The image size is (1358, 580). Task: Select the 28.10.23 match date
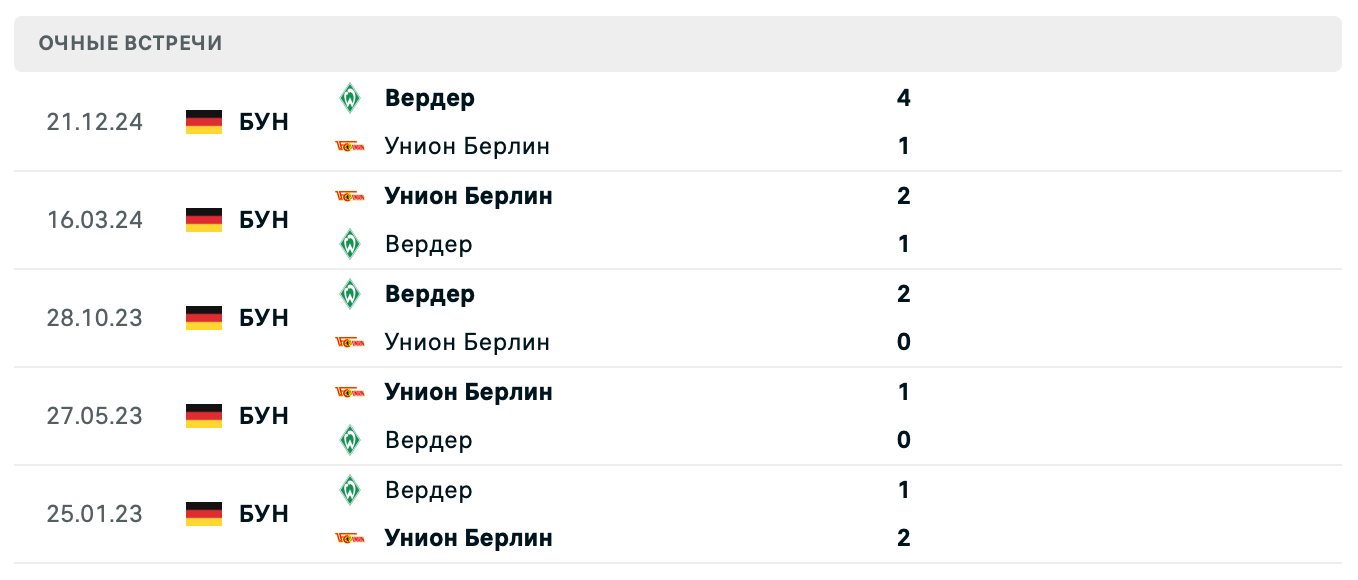(x=95, y=318)
